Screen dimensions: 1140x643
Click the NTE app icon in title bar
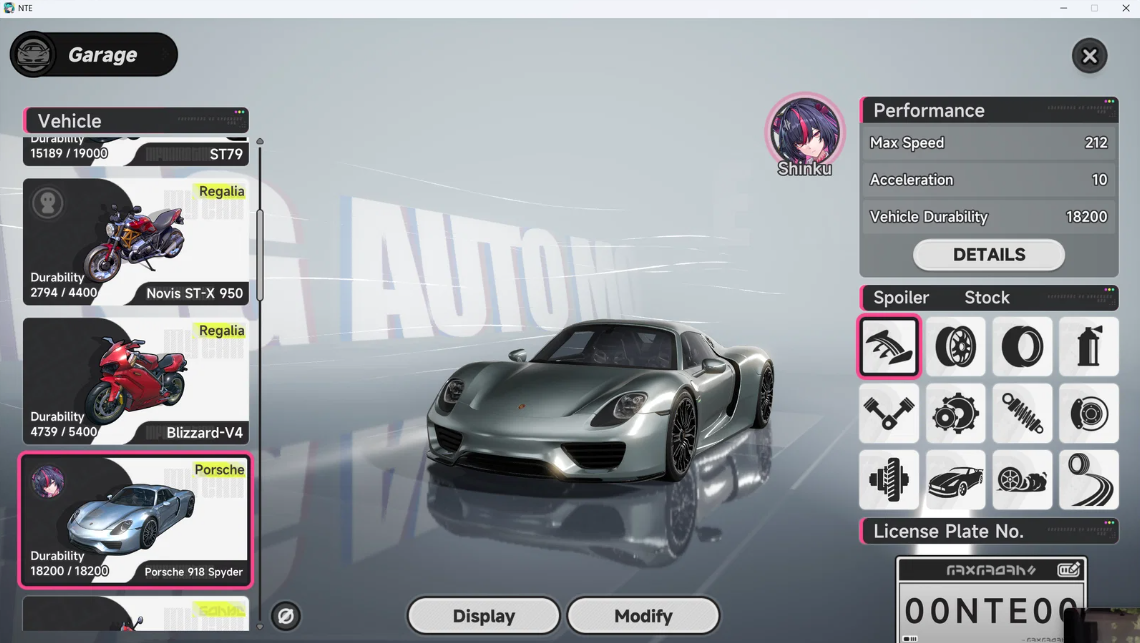click(9, 8)
